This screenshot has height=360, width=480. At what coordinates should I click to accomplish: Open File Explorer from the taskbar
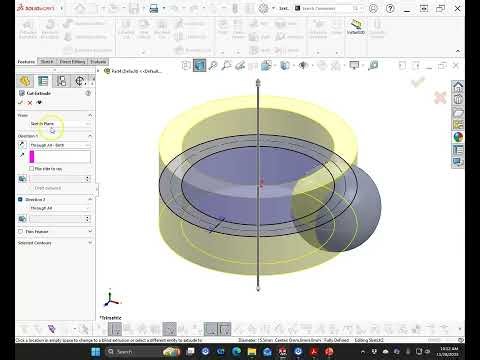pos(252,352)
